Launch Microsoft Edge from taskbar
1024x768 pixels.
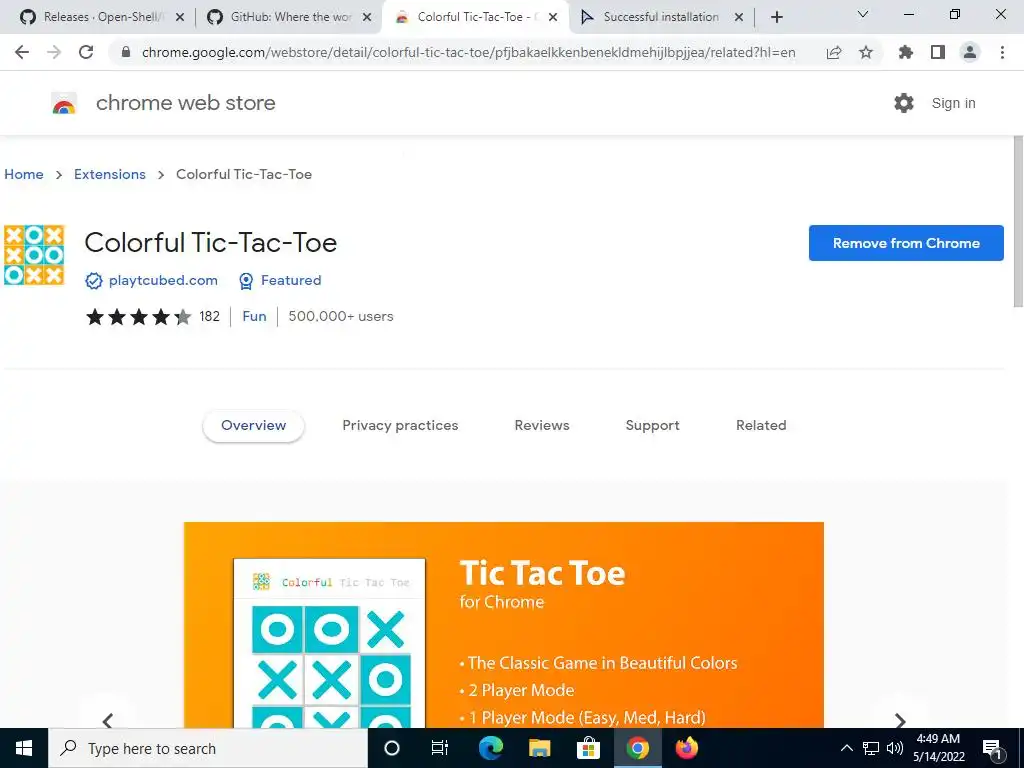[x=490, y=748]
